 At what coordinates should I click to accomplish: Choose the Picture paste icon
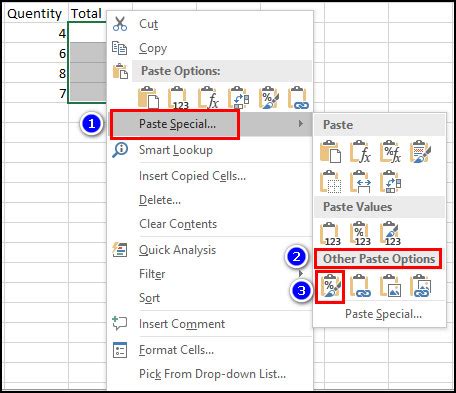pyautogui.click(x=390, y=286)
